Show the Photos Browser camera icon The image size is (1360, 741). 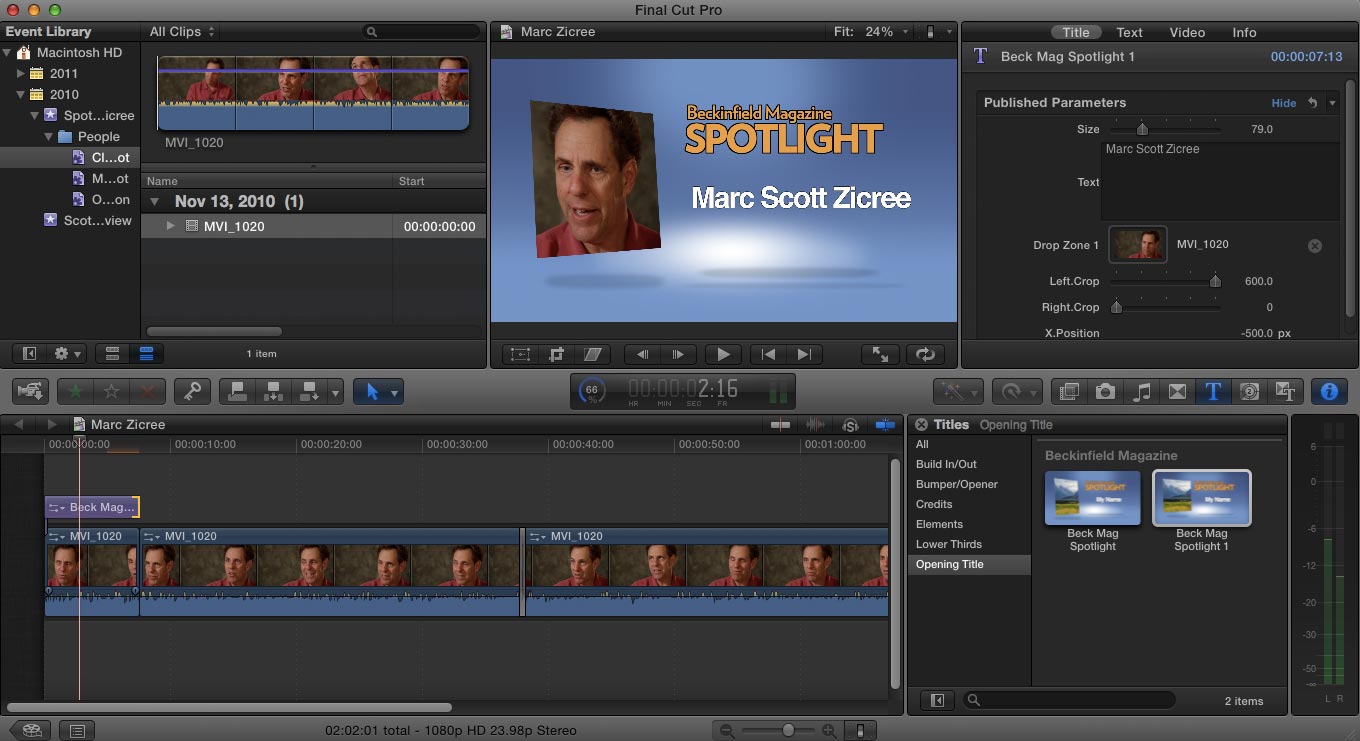click(x=1105, y=391)
